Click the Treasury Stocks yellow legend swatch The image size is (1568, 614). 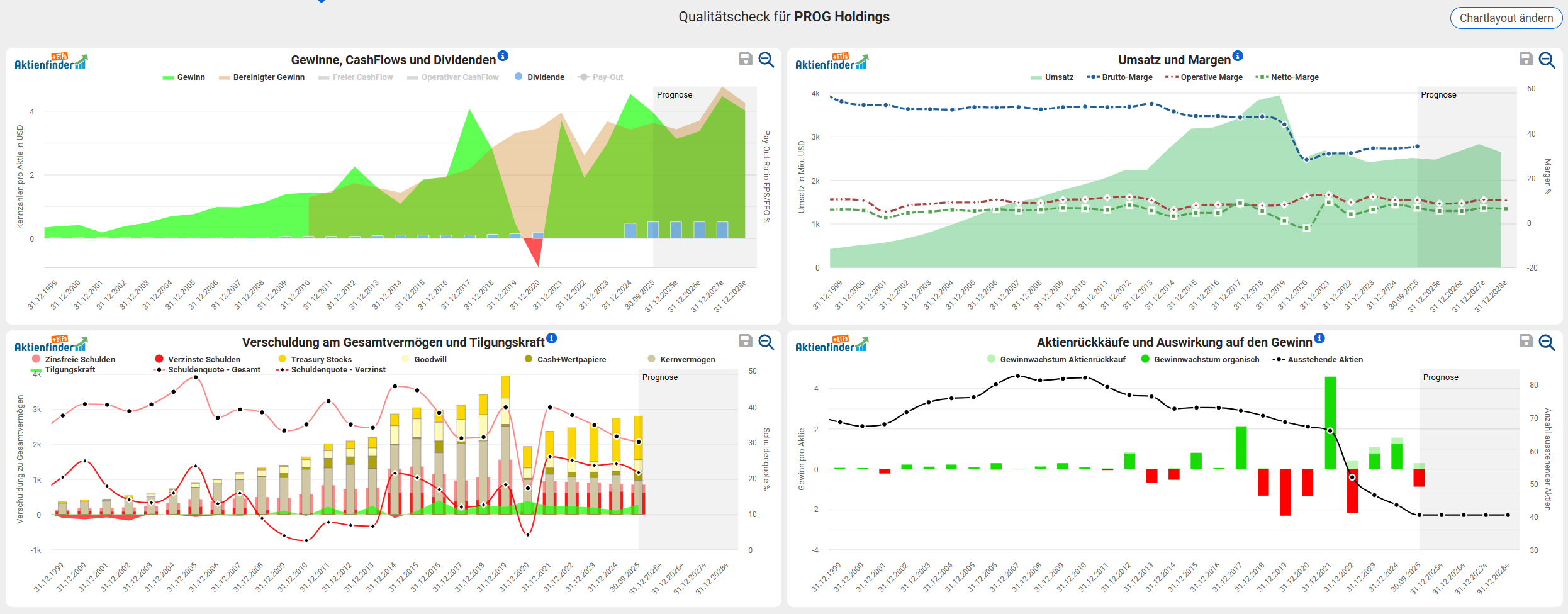pyautogui.click(x=283, y=359)
